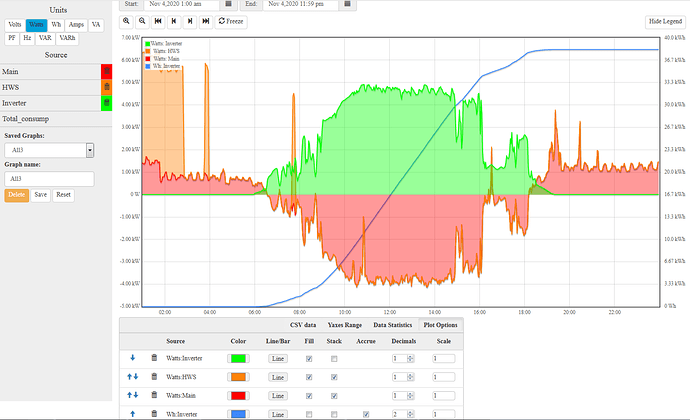Remove Main source via red trash icon

106,71
